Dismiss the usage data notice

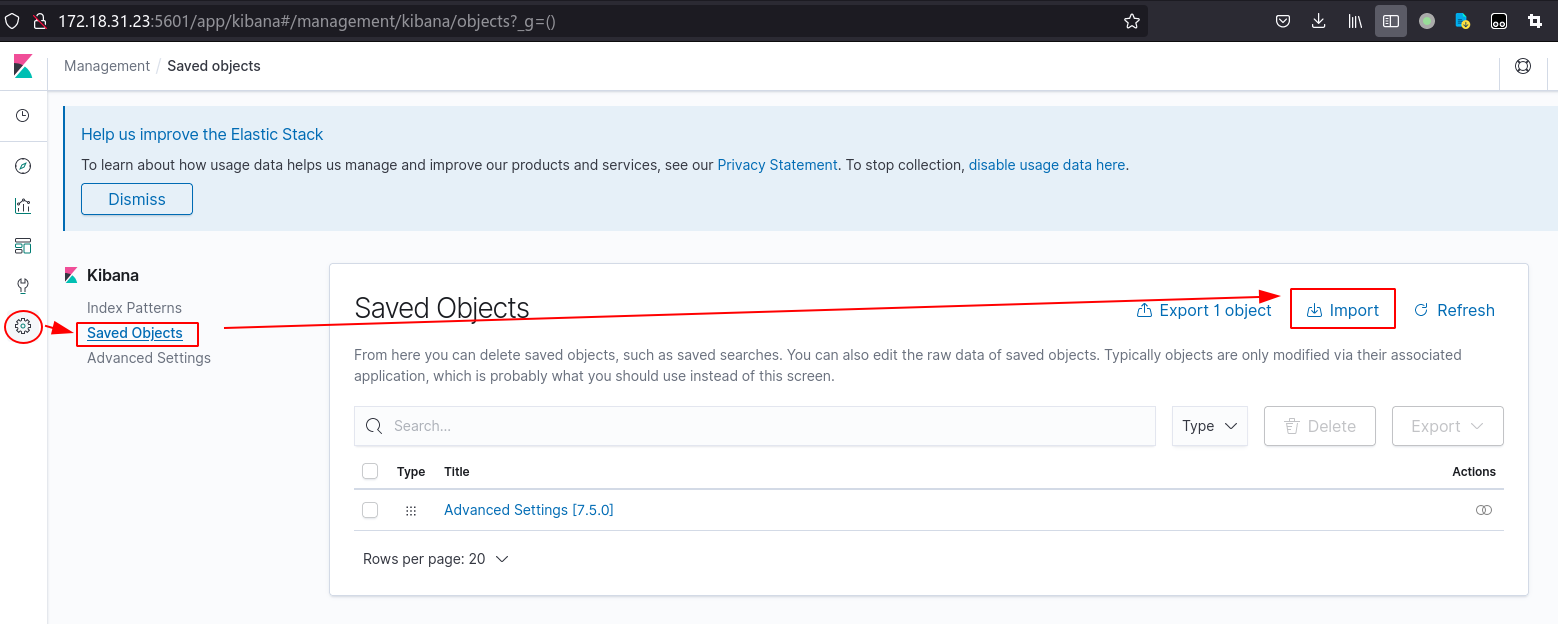[x=137, y=199]
